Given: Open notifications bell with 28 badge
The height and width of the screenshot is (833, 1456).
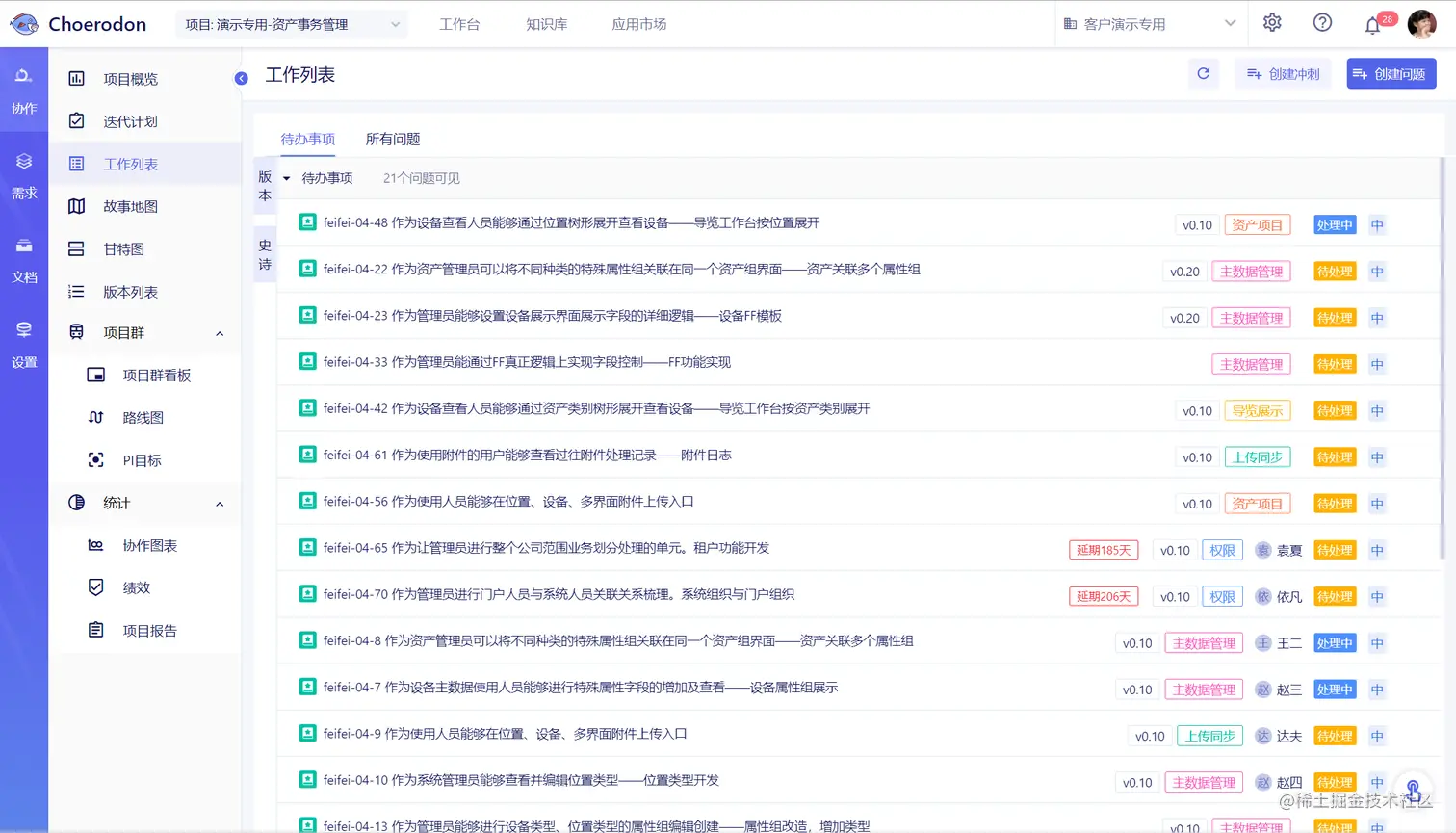Looking at the screenshot, I should tap(1373, 25).
